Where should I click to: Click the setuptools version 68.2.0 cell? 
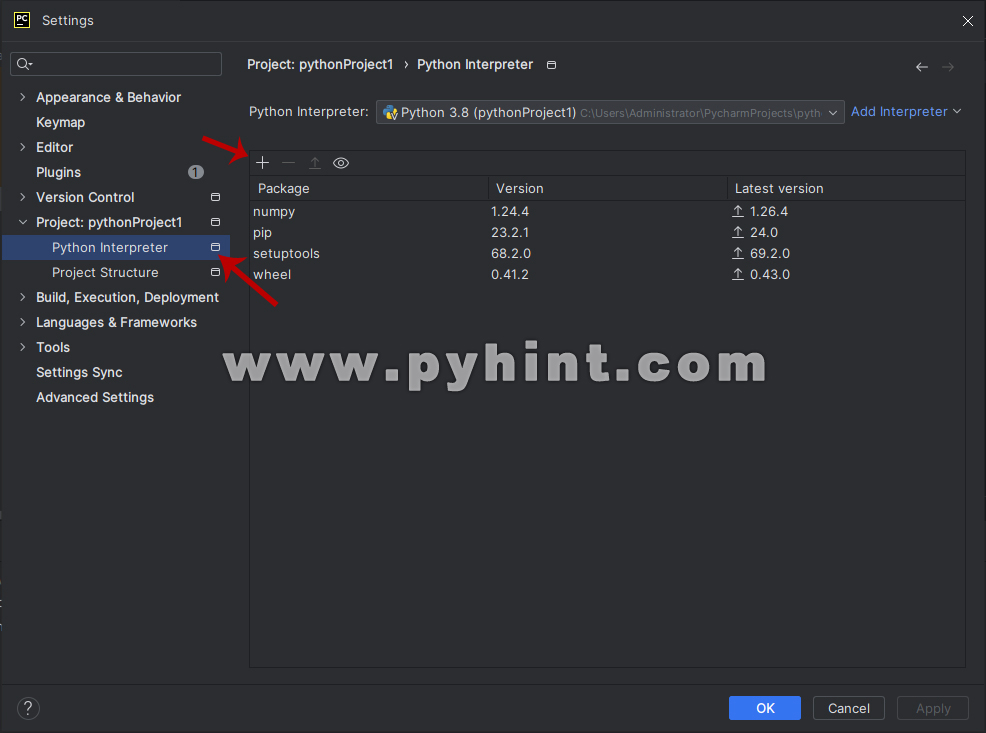click(x=511, y=253)
